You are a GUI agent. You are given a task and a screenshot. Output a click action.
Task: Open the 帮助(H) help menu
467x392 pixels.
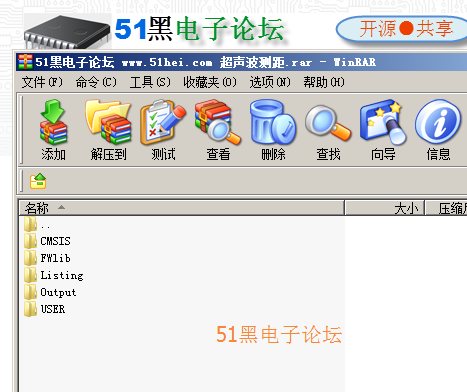coord(324,82)
